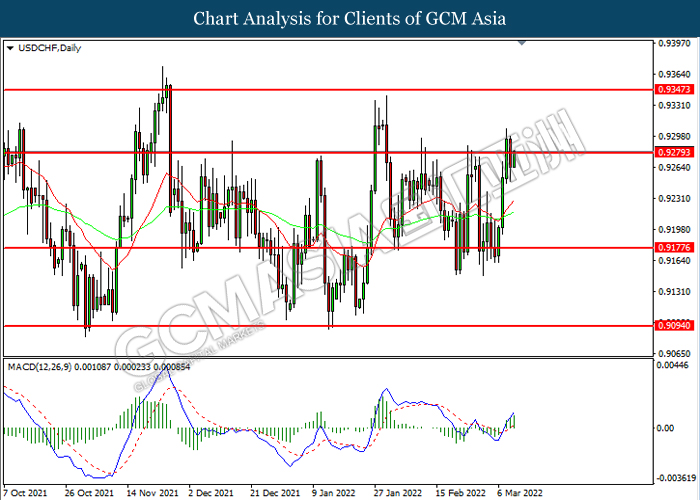
Task: Click the 0.91980 price axis value
Action: pyautogui.click(x=675, y=229)
